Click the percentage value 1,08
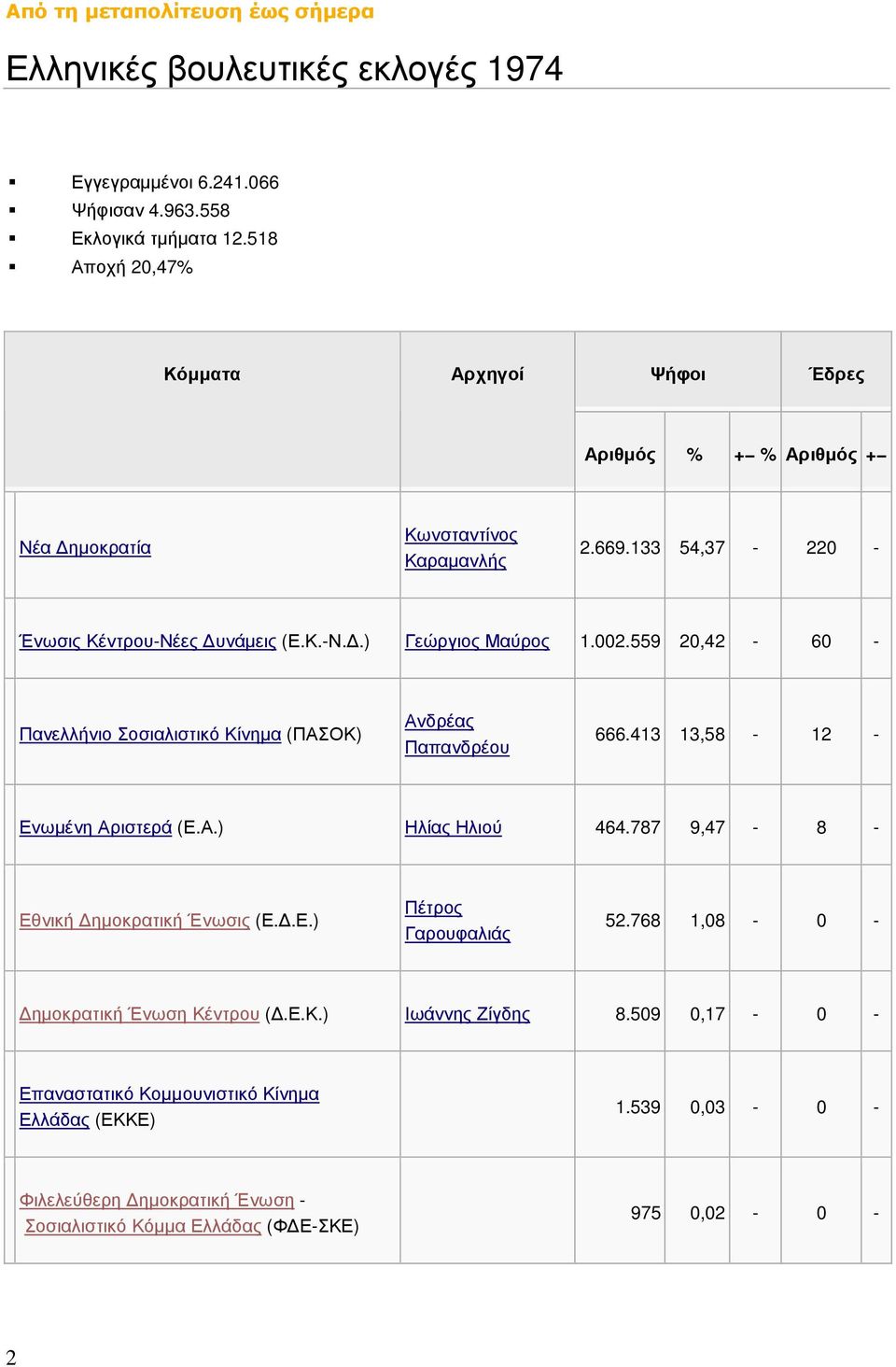896x1367 pixels. coord(707,922)
